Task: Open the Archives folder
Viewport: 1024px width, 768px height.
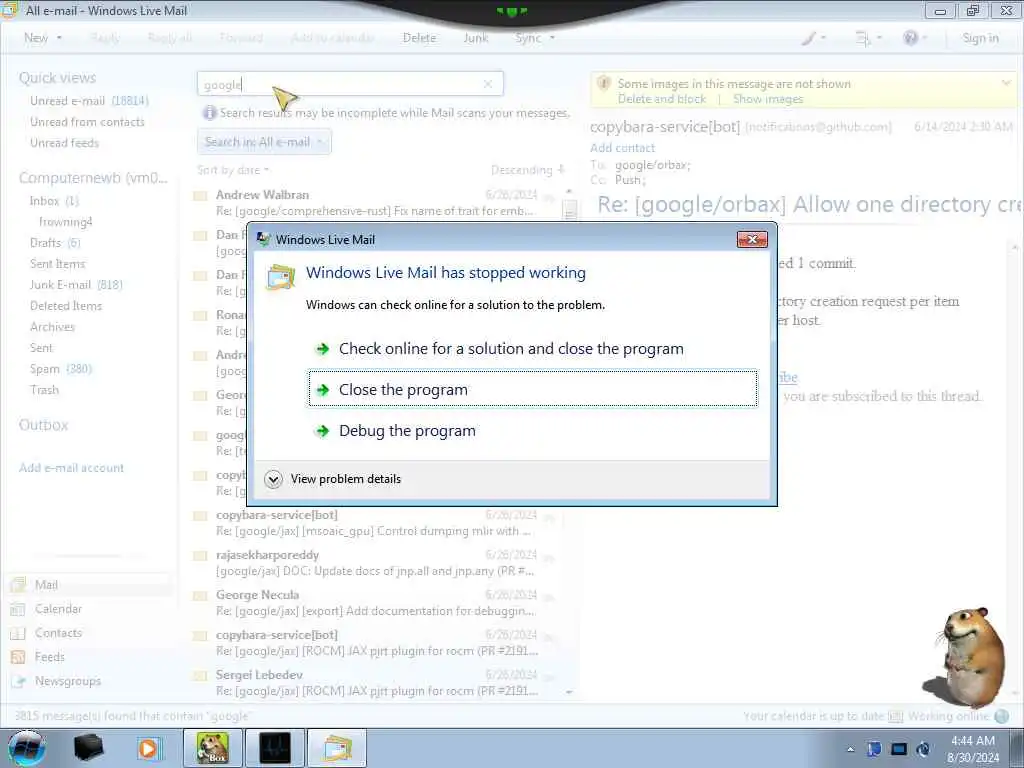Action: 52,327
